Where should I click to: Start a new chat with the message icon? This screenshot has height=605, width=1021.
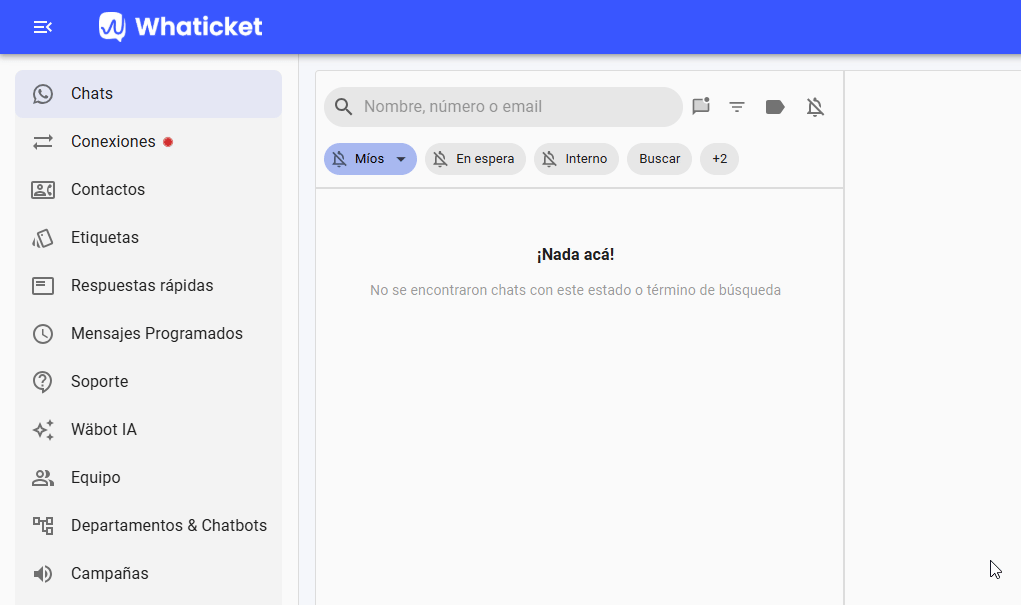coord(701,106)
